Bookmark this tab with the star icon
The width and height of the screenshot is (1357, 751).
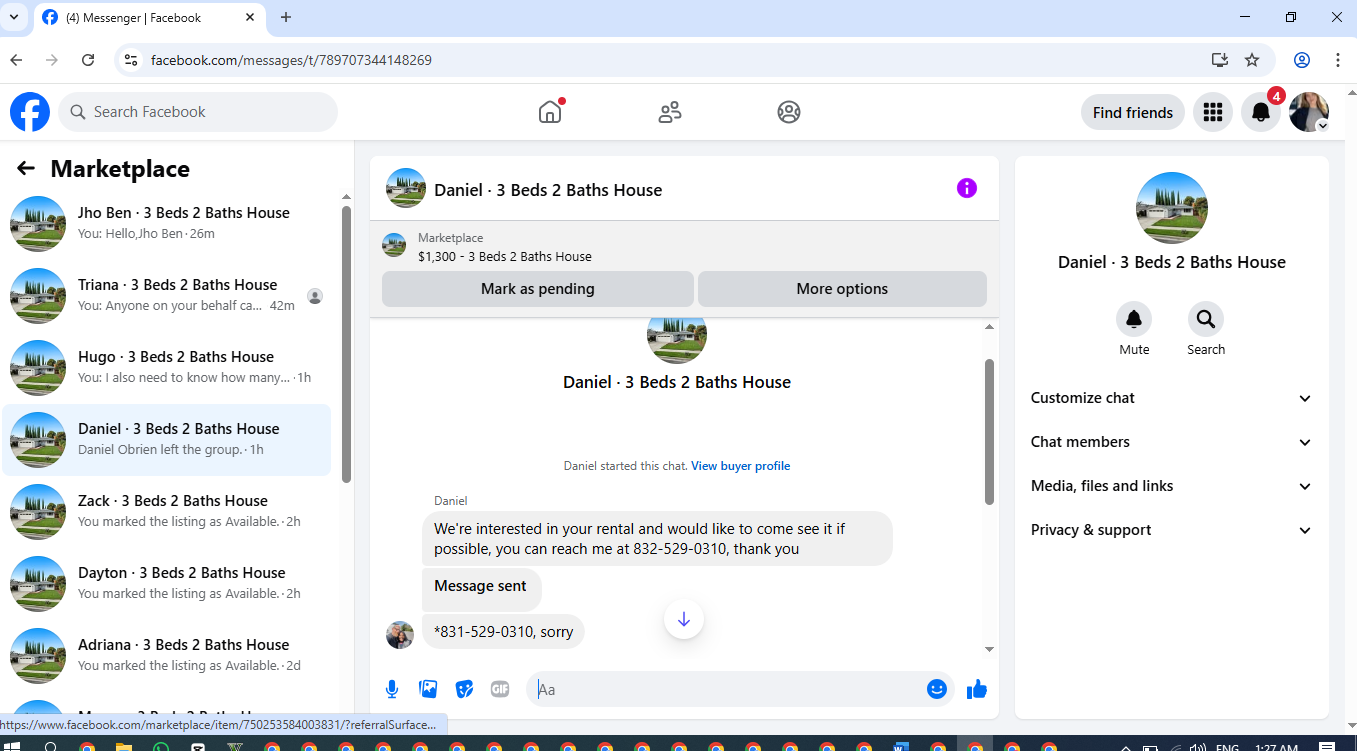click(1252, 60)
